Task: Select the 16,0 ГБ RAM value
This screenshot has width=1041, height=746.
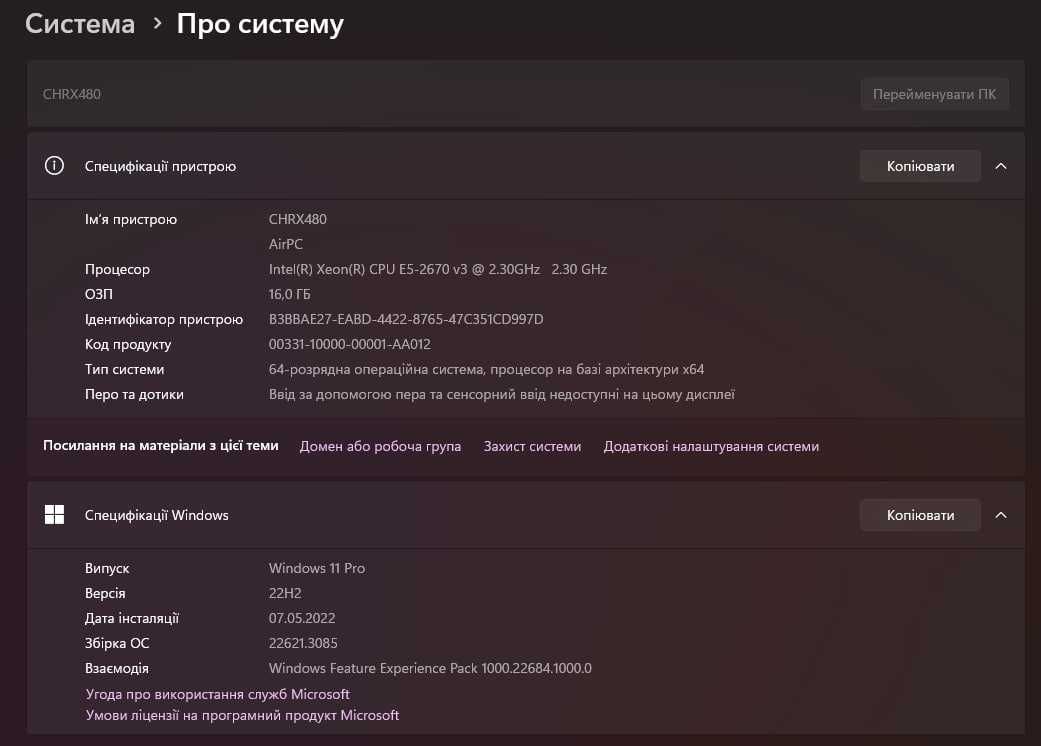Action: click(289, 294)
